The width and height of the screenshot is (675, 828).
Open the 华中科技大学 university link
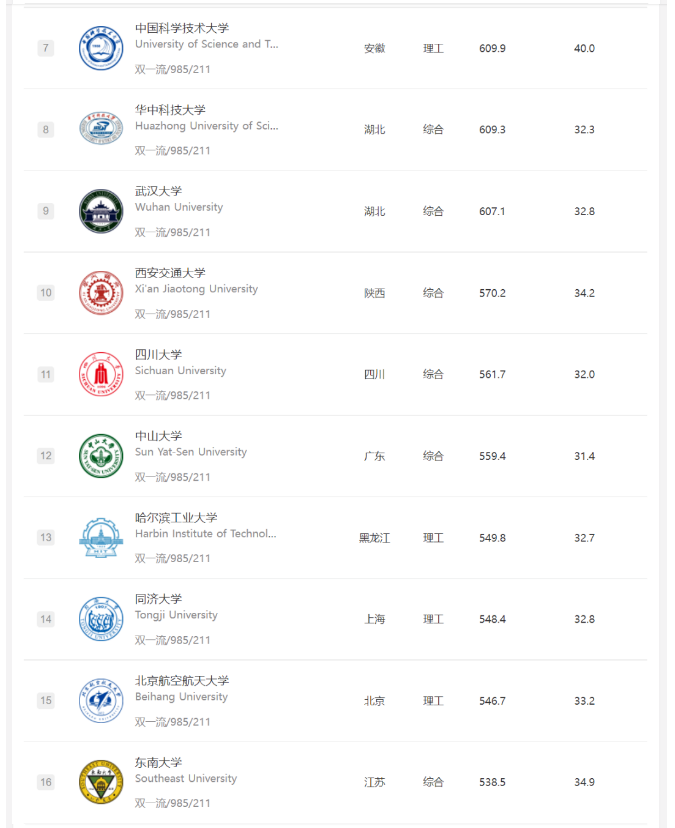coord(170,110)
